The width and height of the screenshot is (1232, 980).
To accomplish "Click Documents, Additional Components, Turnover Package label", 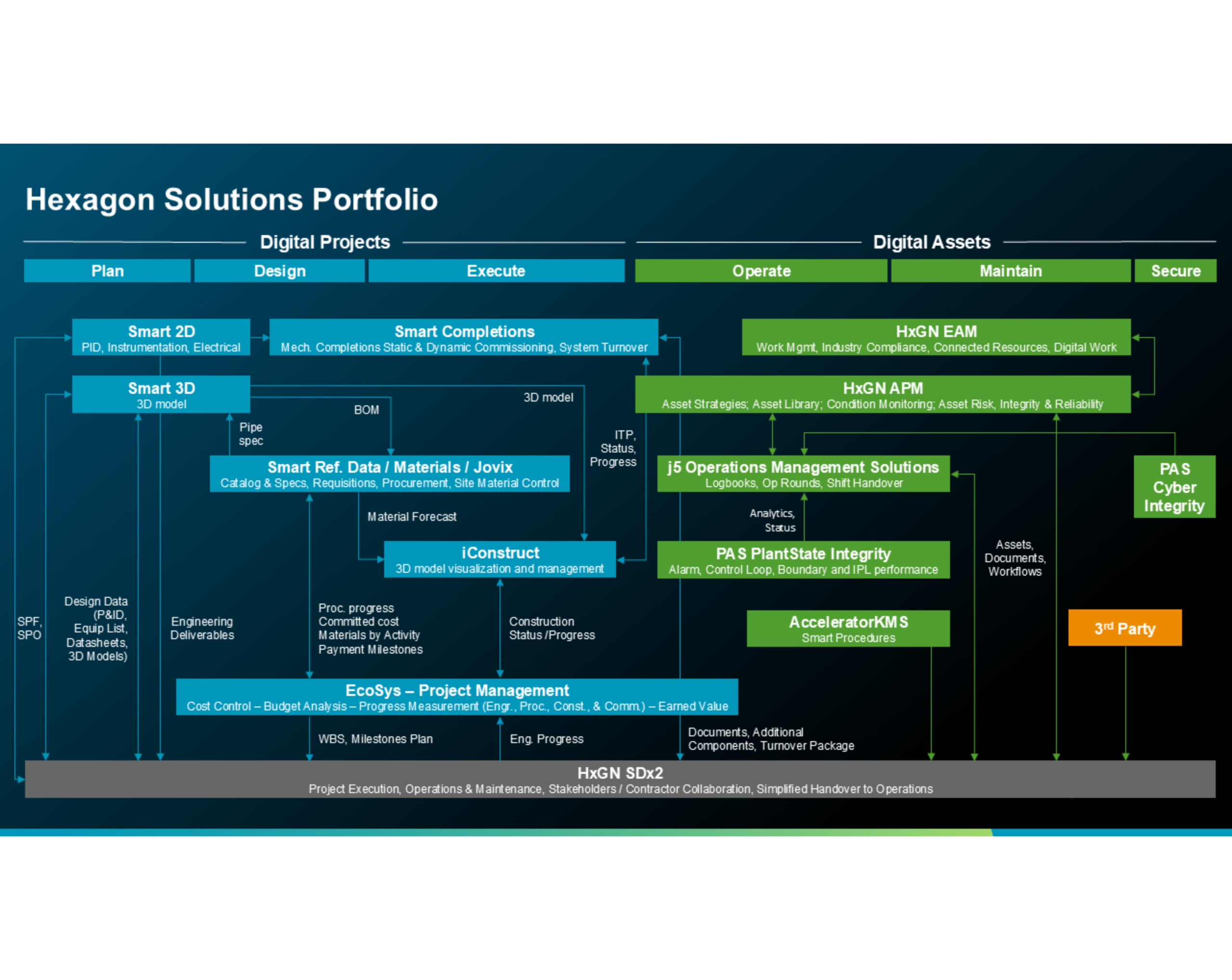I will point(771,739).
